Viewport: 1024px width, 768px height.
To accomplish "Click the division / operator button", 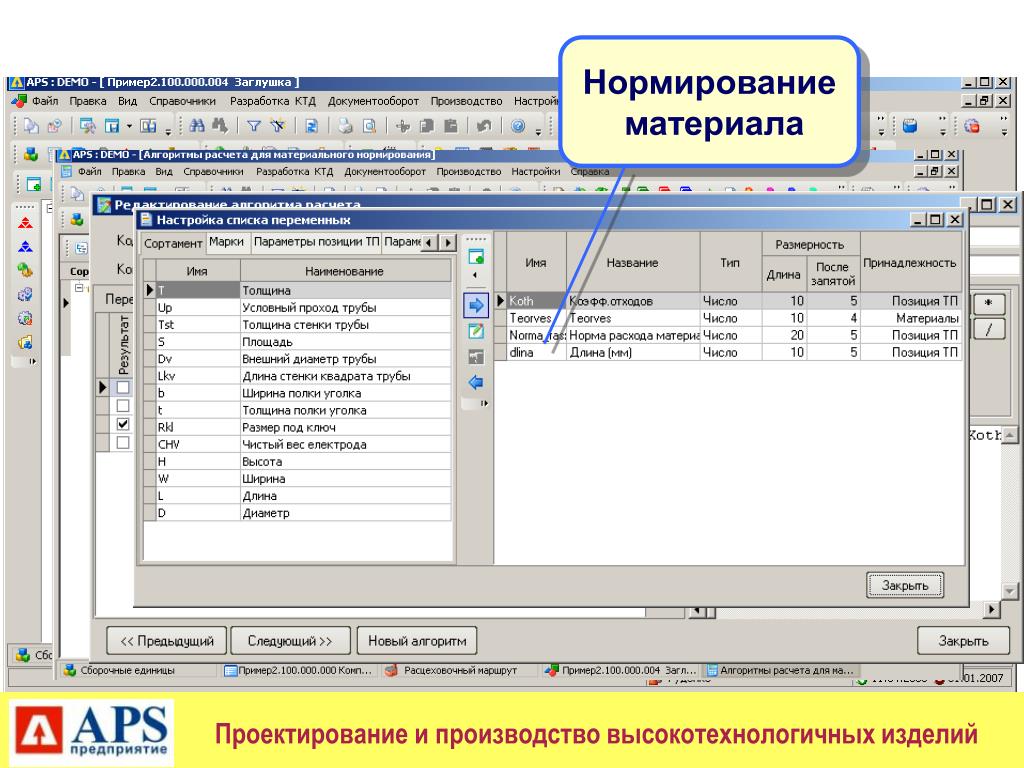I will click(989, 330).
